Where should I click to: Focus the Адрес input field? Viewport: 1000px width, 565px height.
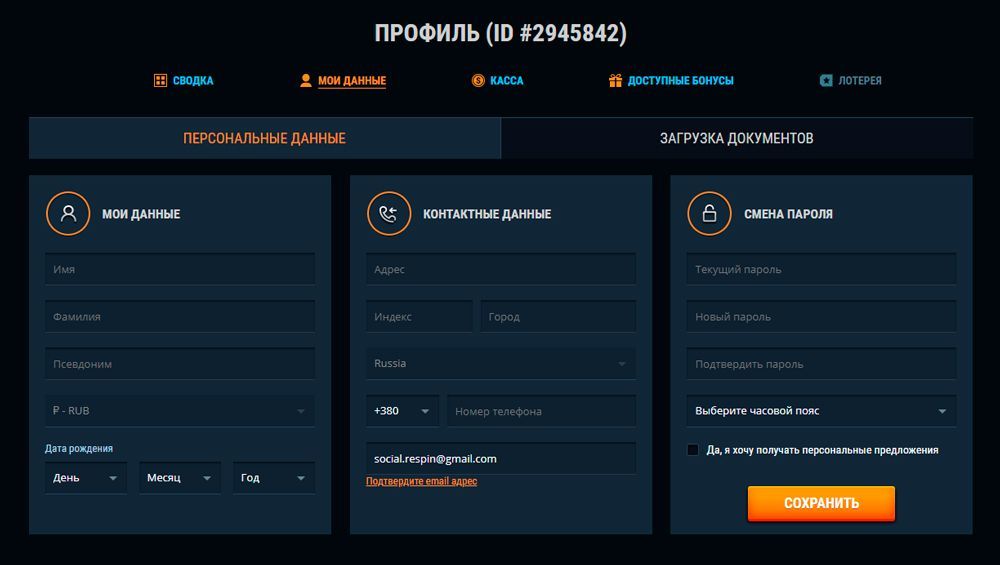501,269
